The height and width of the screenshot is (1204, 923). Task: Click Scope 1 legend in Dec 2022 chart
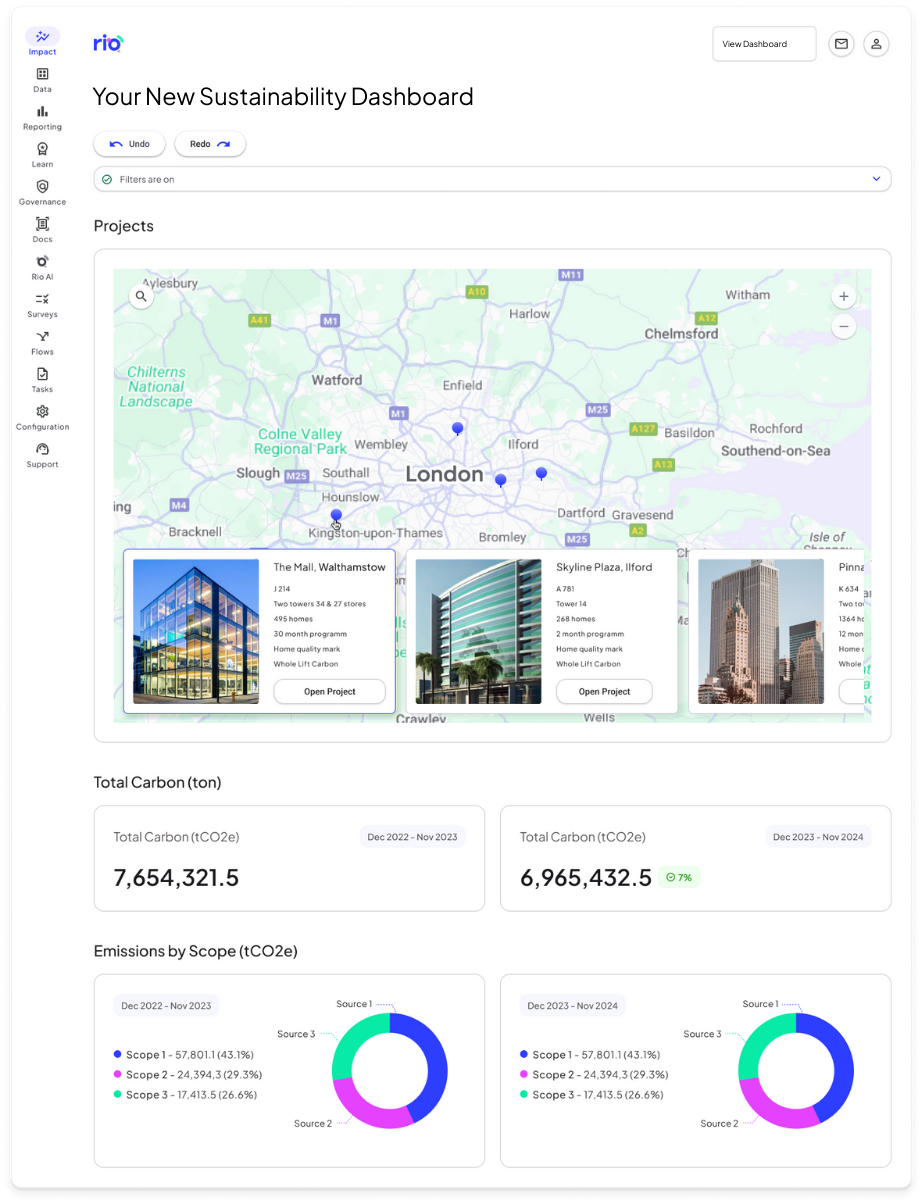[x=184, y=1055]
